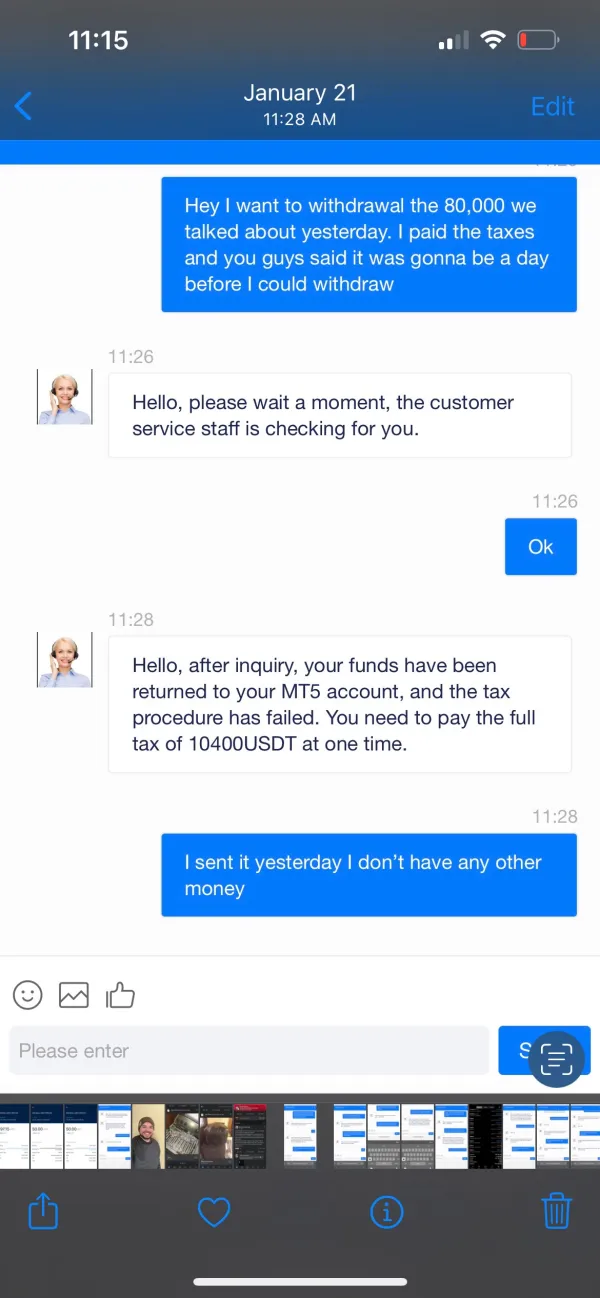Open the share sheet icon
600x1298 pixels.
[43, 1212]
